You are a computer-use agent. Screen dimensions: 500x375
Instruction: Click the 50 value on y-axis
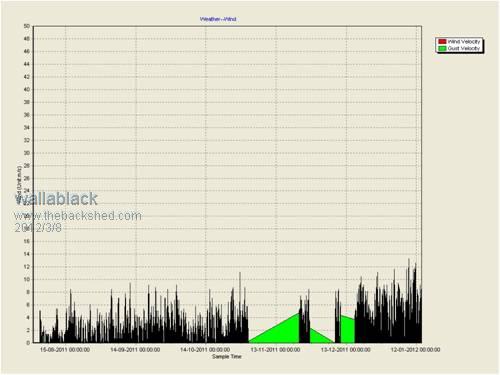[x=27, y=26]
